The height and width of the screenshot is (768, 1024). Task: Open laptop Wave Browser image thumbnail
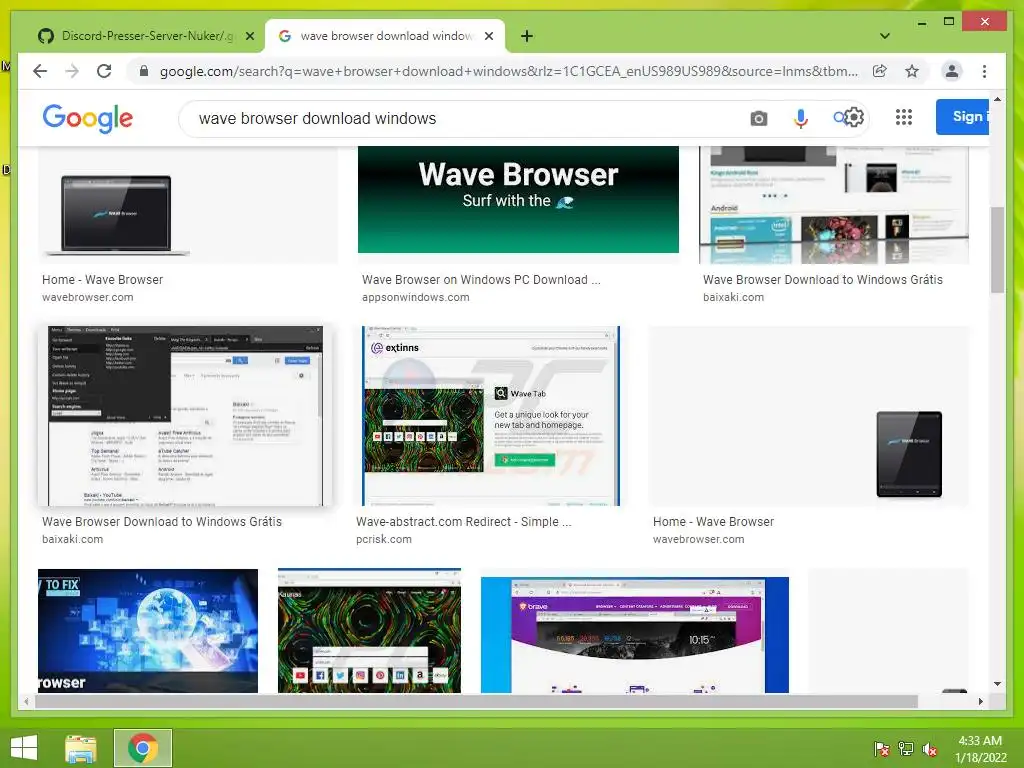coord(188,204)
